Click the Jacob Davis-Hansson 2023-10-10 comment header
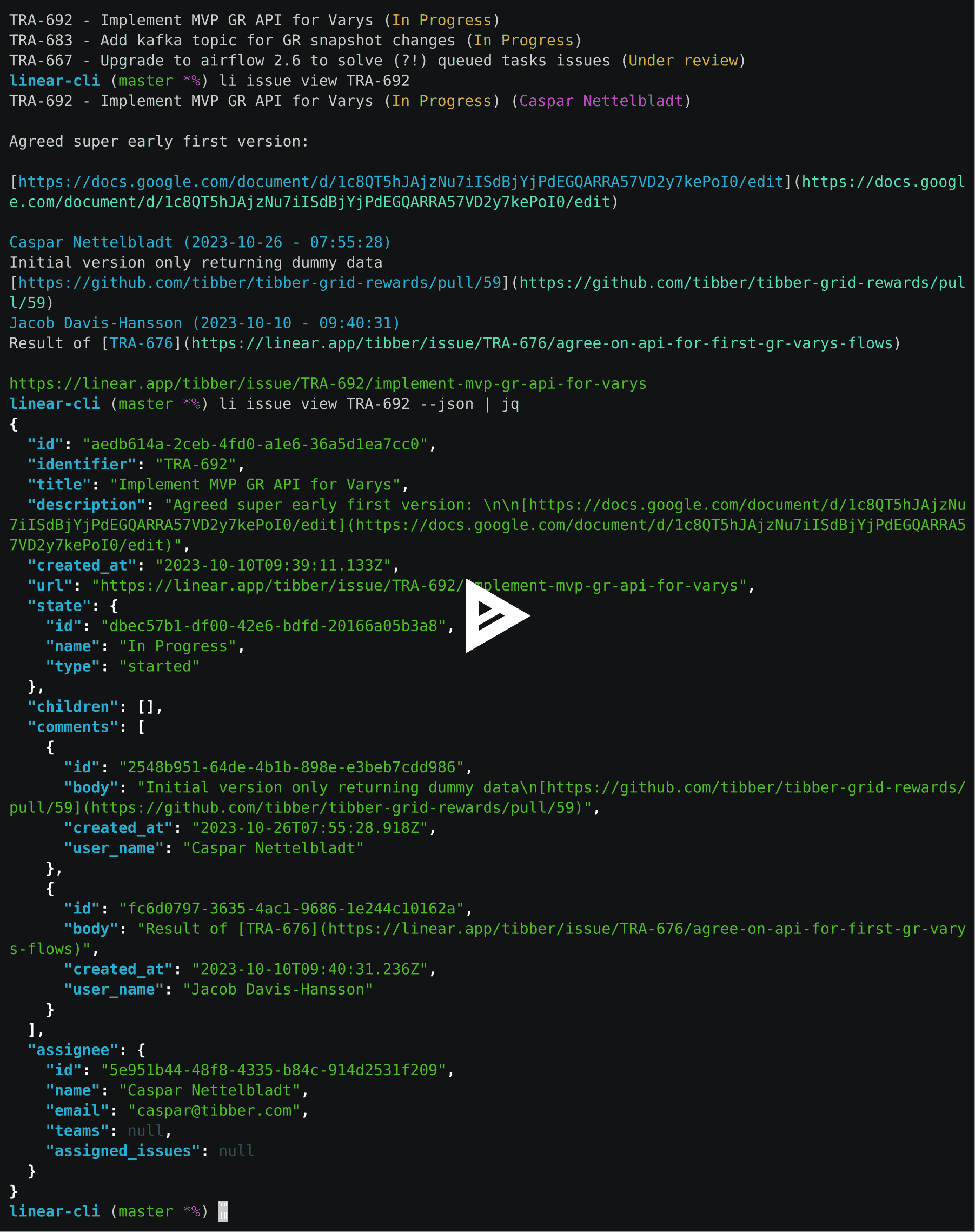 204,323
